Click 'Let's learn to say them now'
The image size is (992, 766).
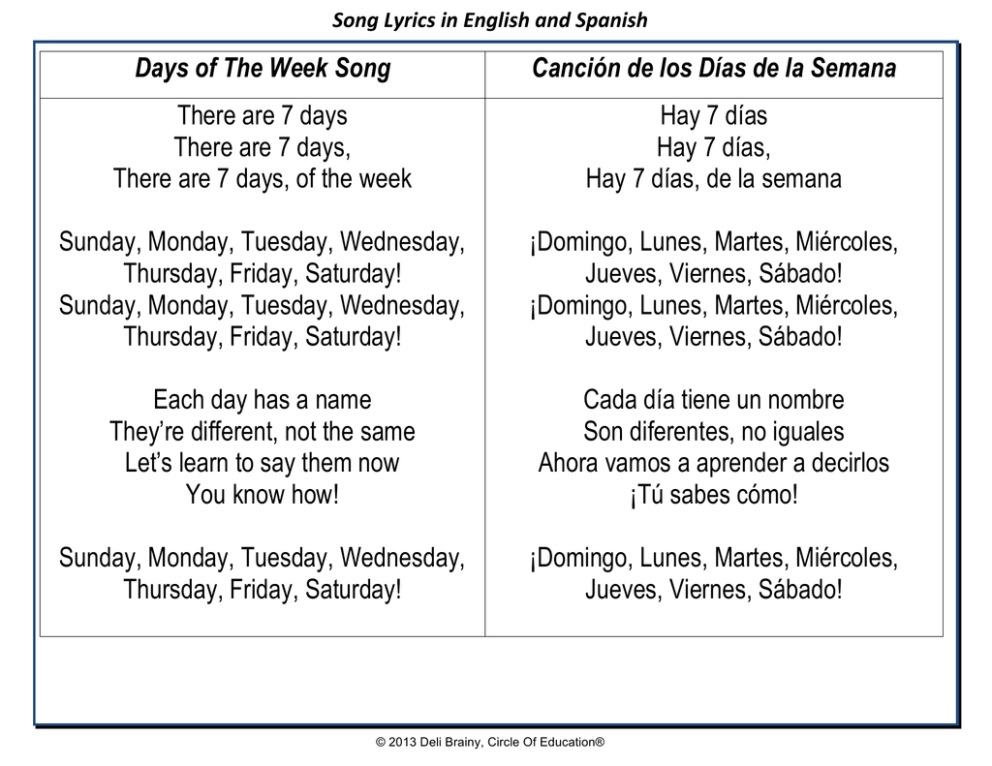pyautogui.click(x=262, y=463)
